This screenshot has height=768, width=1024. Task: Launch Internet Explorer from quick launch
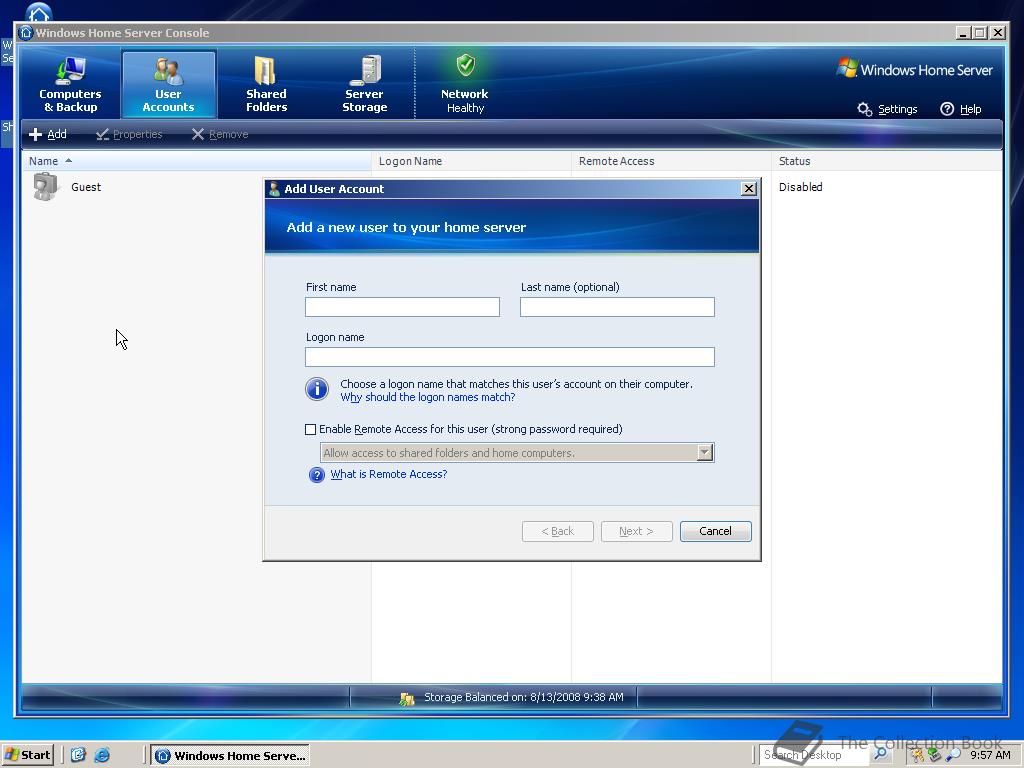pos(102,755)
